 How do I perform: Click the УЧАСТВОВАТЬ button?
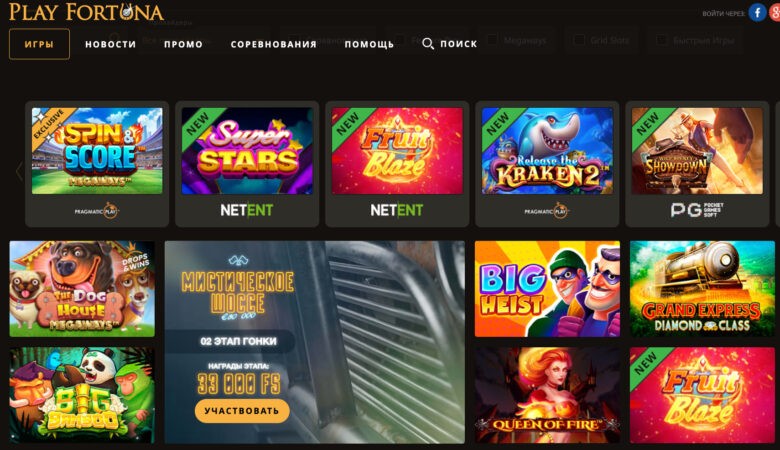tap(242, 411)
